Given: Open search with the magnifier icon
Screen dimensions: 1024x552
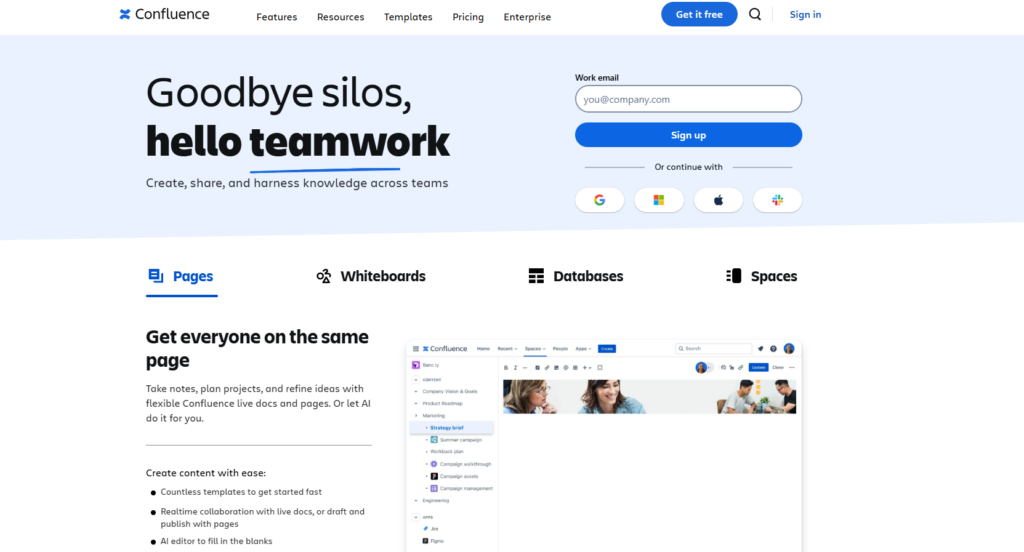Looking at the screenshot, I should 755,15.
